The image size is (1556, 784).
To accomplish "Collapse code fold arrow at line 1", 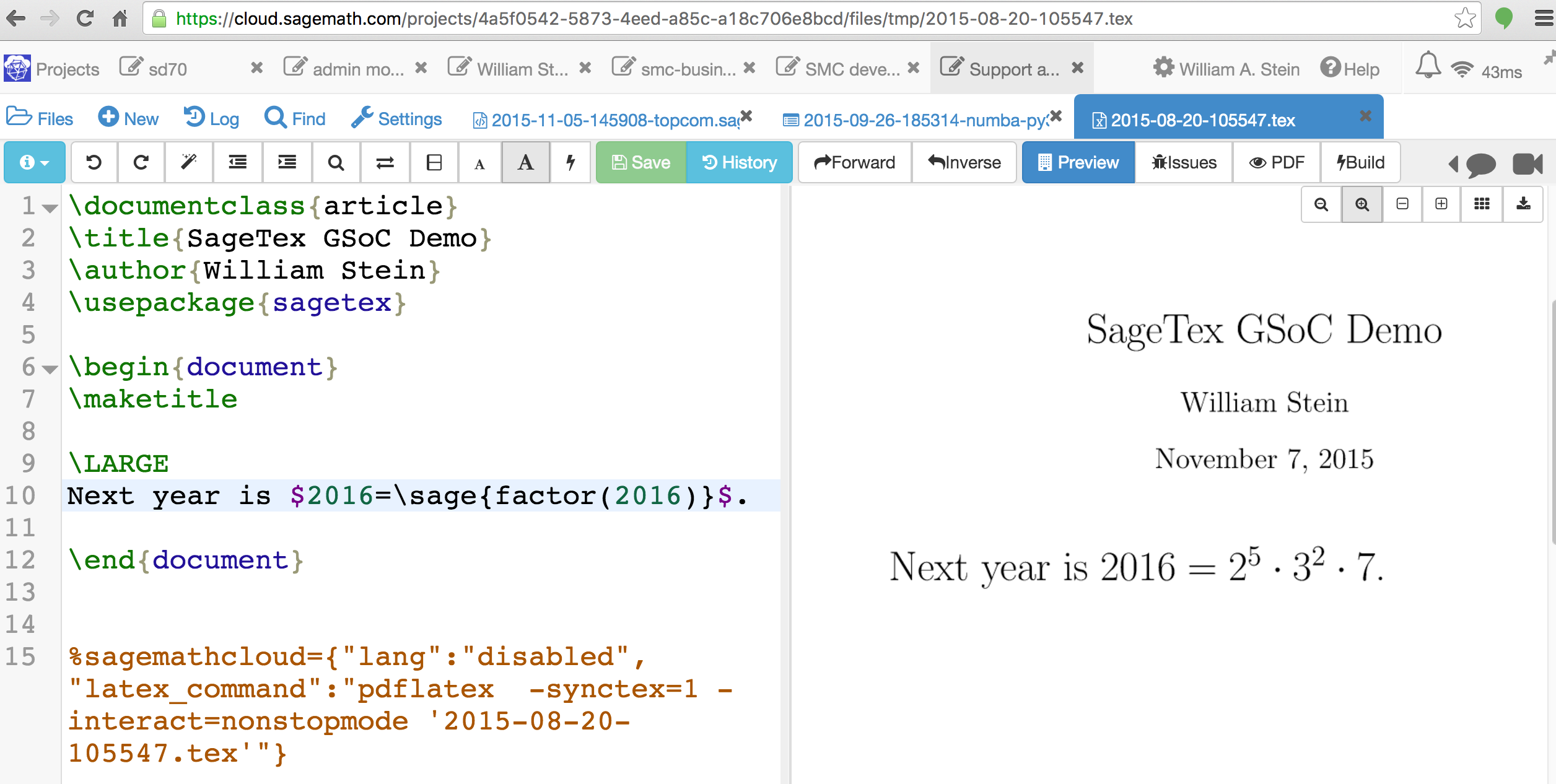I will pyautogui.click(x=50, y=208).
